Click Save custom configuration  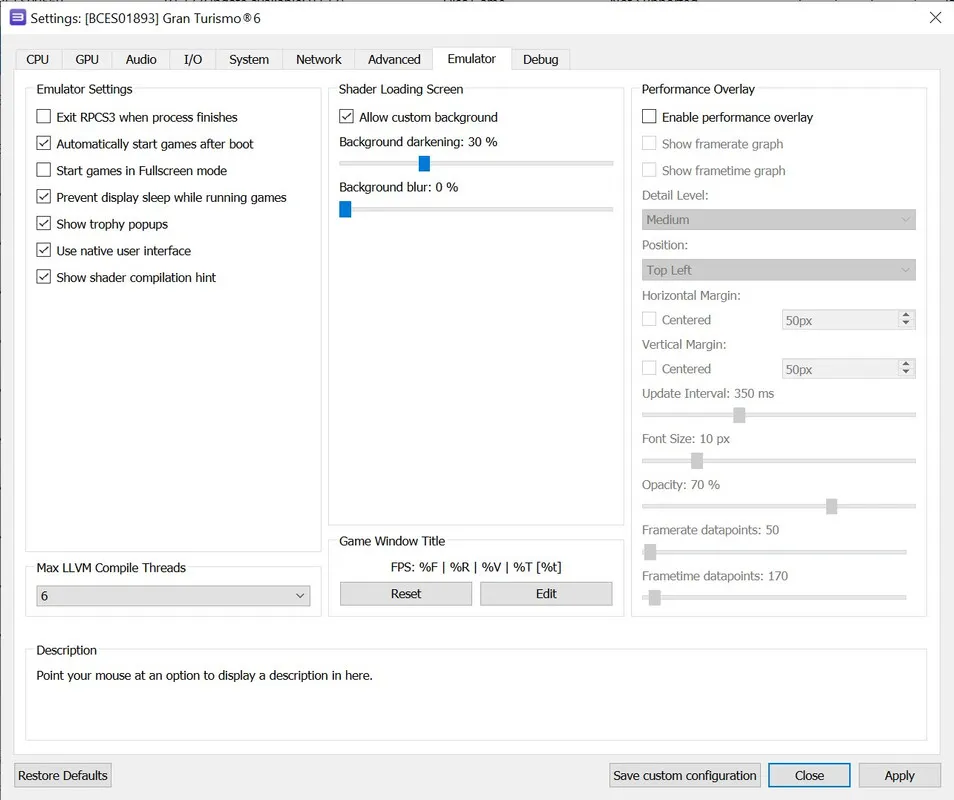[684, 775]
